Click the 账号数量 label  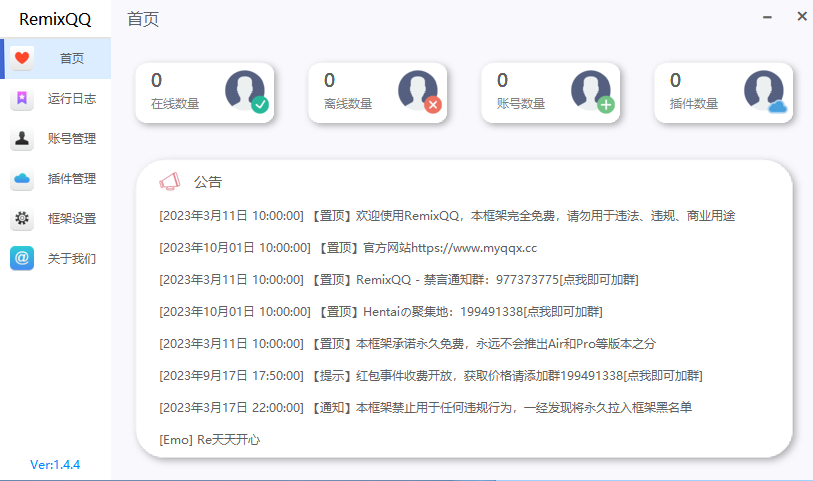[521, 104]
